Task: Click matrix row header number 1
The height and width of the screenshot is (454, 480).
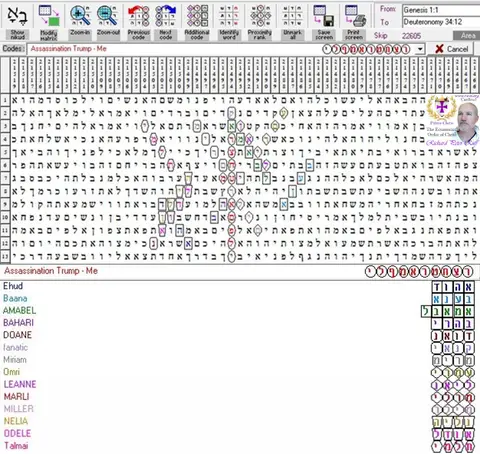Action: tap(5, 100)
